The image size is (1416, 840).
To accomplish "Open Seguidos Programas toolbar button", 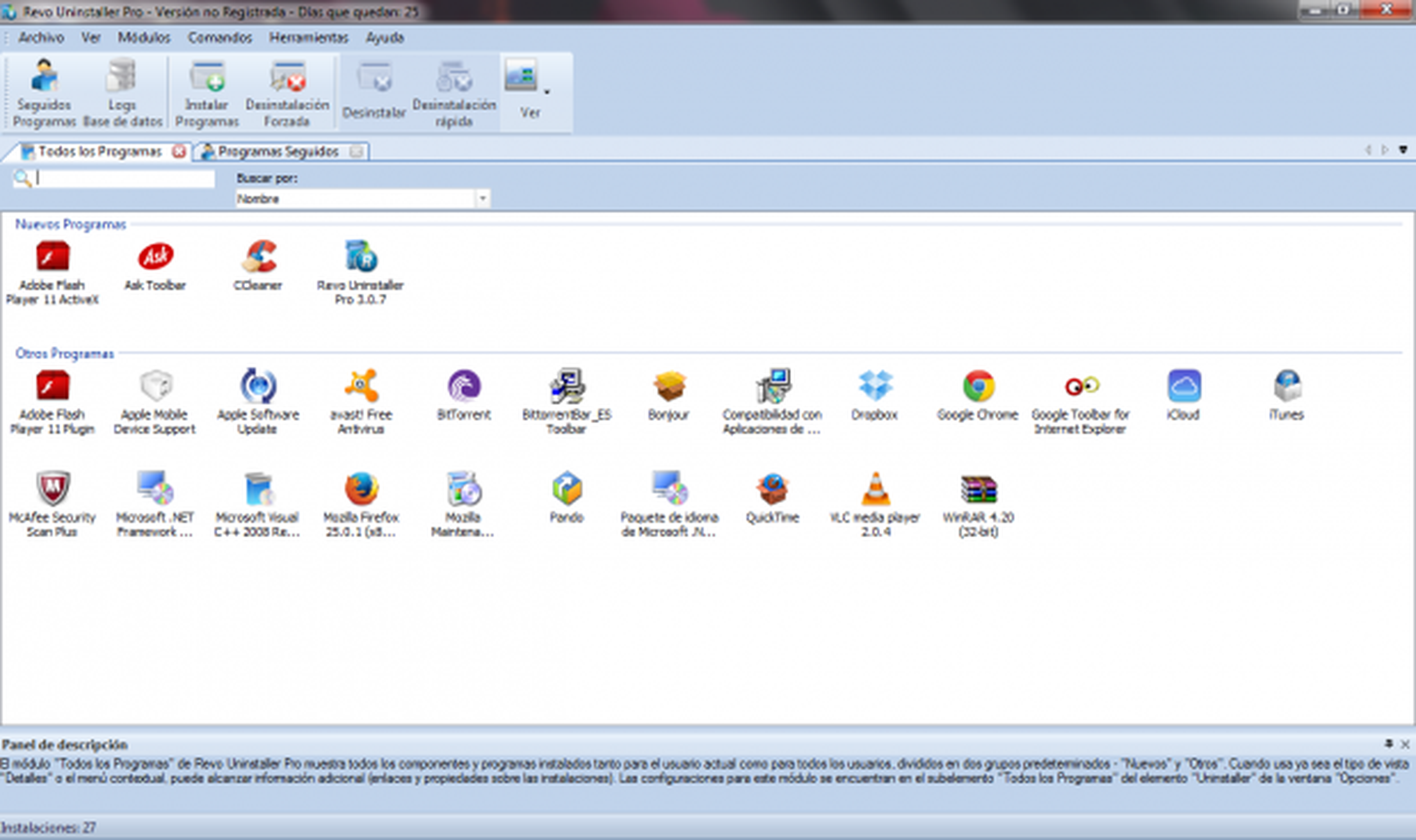I will [x=44, y=93].
